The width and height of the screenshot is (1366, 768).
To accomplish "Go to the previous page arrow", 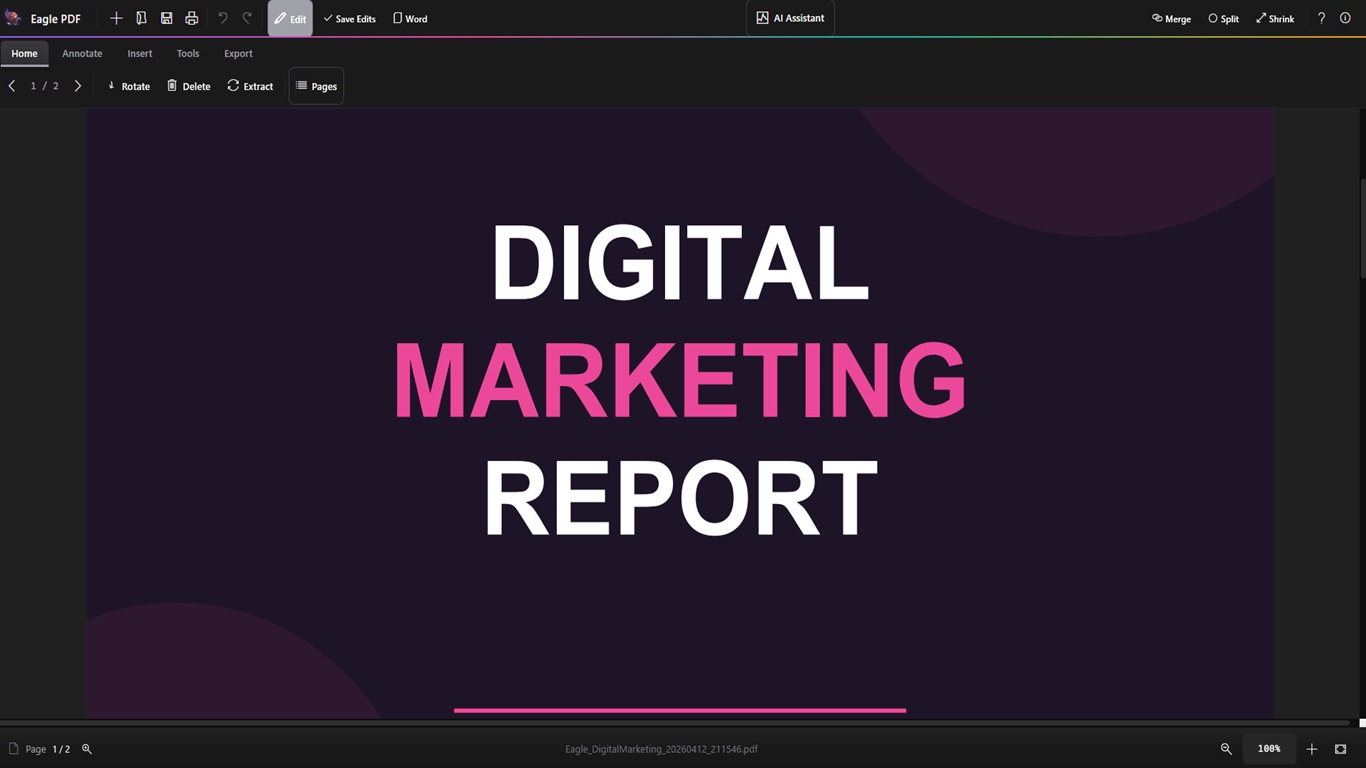I will click(x=12, y=86).
